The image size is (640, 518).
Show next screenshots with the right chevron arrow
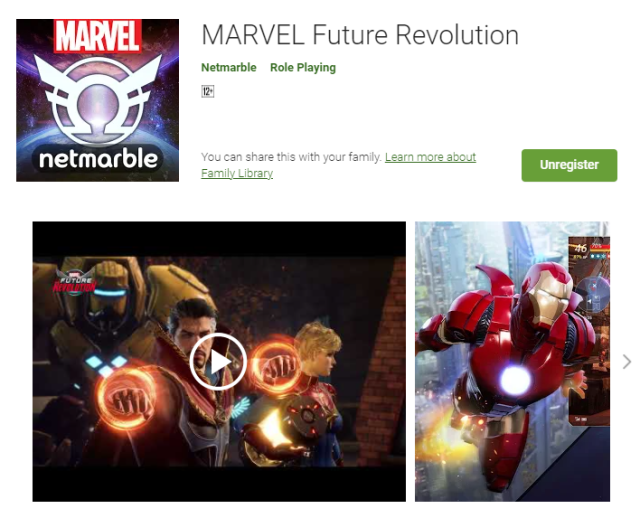(627, 362)
